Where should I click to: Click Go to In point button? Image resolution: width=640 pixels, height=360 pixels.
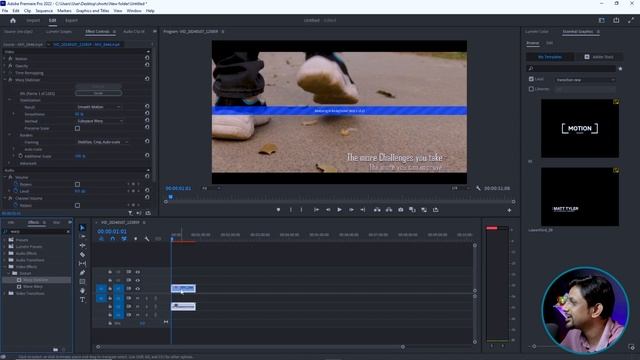316,210
